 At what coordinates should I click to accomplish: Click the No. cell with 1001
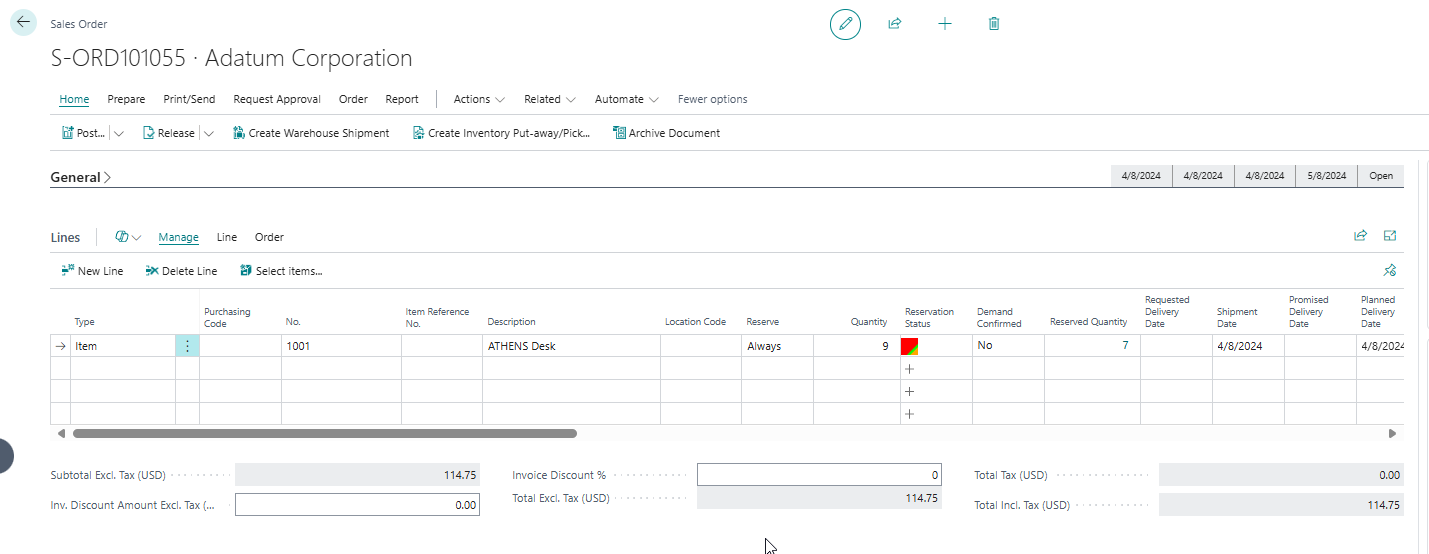[341, 346]
